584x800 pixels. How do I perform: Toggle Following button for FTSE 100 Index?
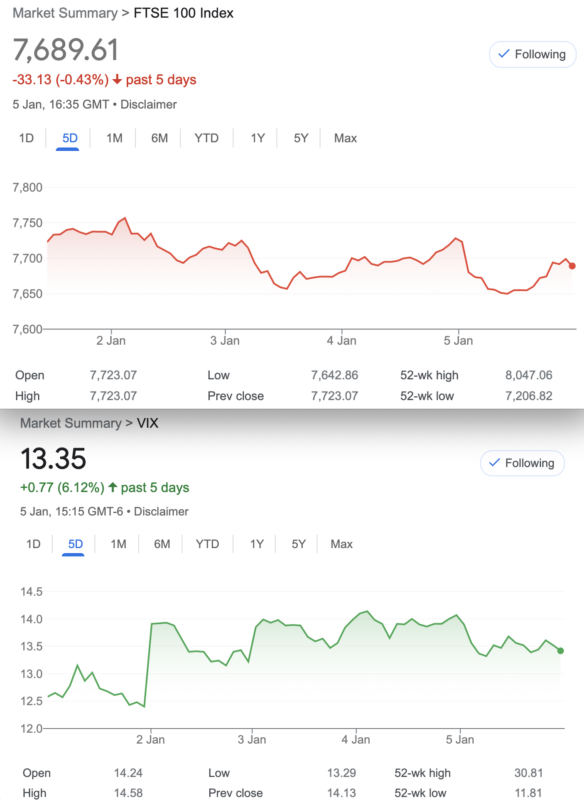(532, 54)
